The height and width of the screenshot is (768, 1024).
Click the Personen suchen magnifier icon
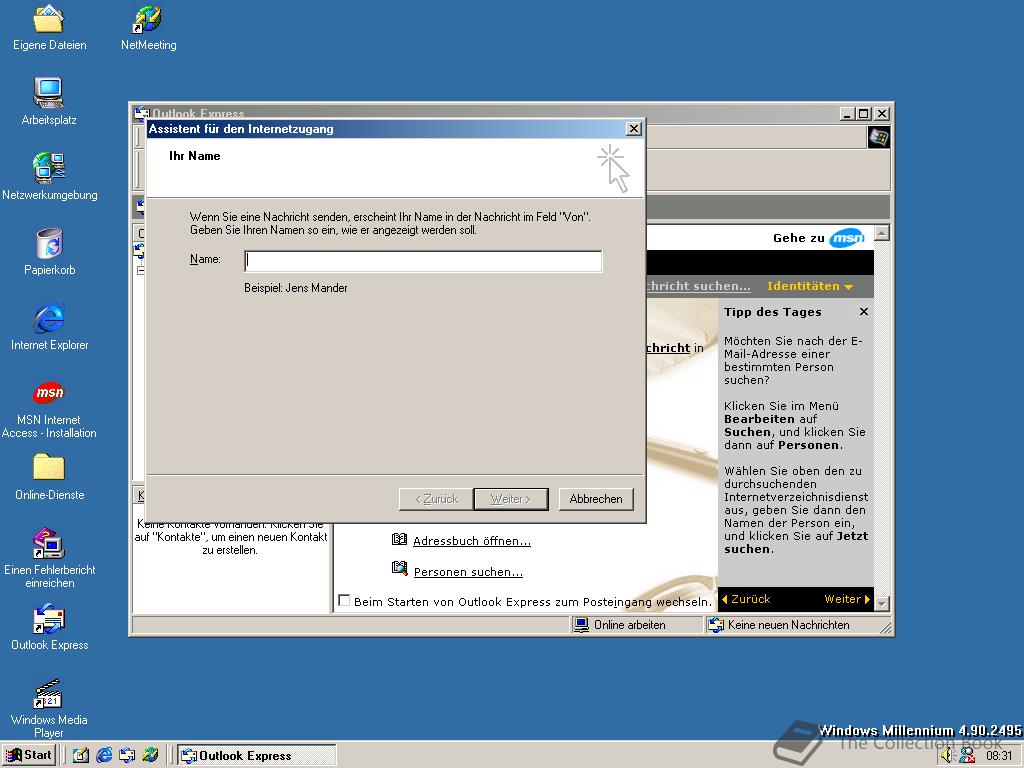tap(399, 568)
